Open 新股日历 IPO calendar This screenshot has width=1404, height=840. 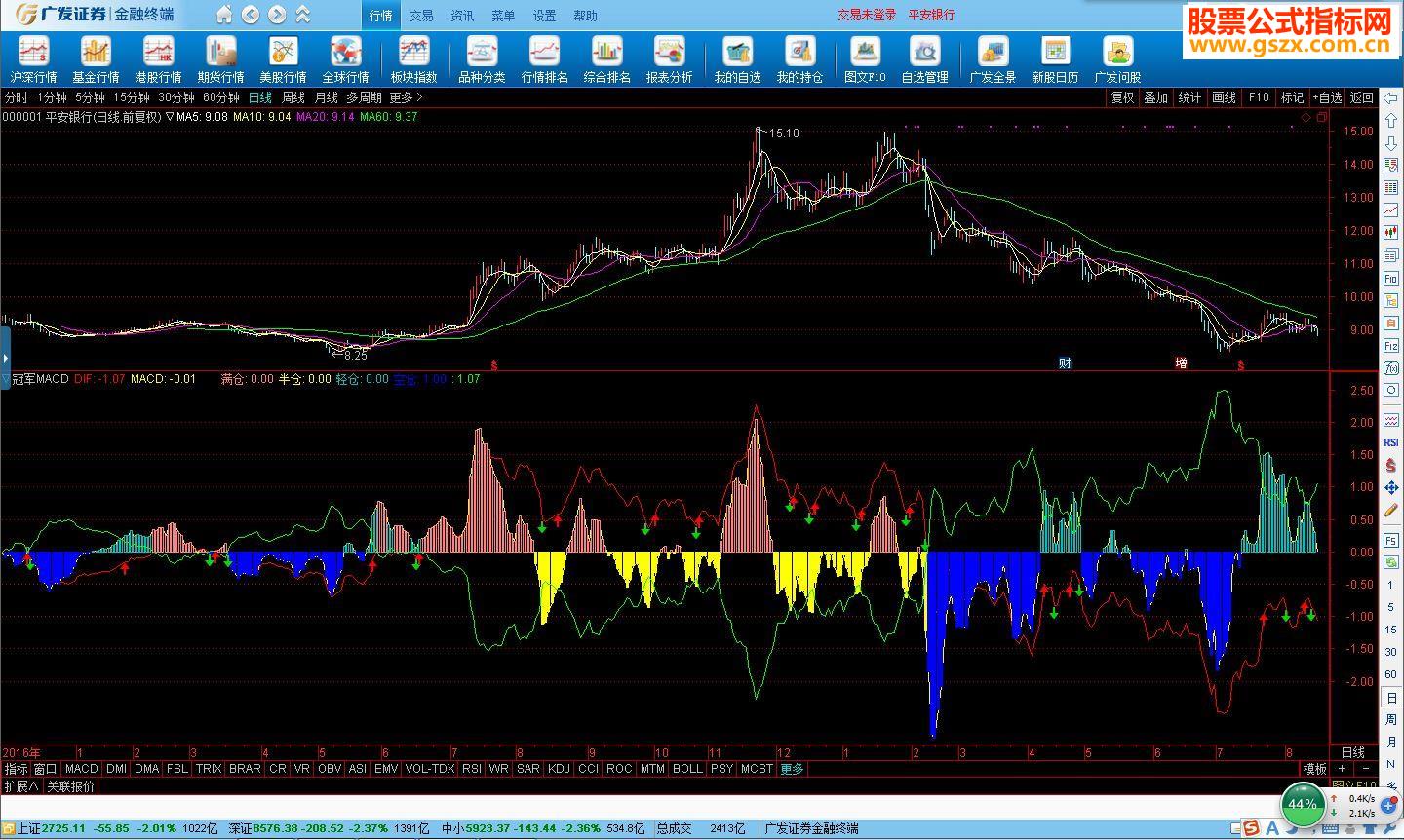(x=1055, y=59)
